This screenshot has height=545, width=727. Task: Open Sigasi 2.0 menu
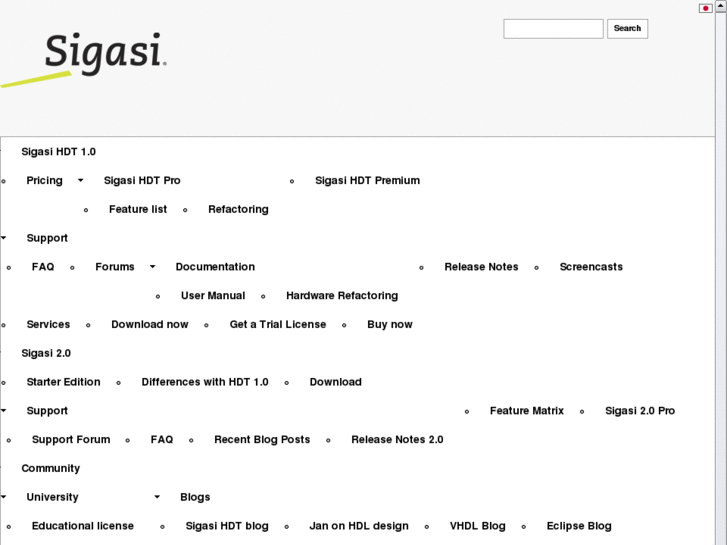[46, 353]
